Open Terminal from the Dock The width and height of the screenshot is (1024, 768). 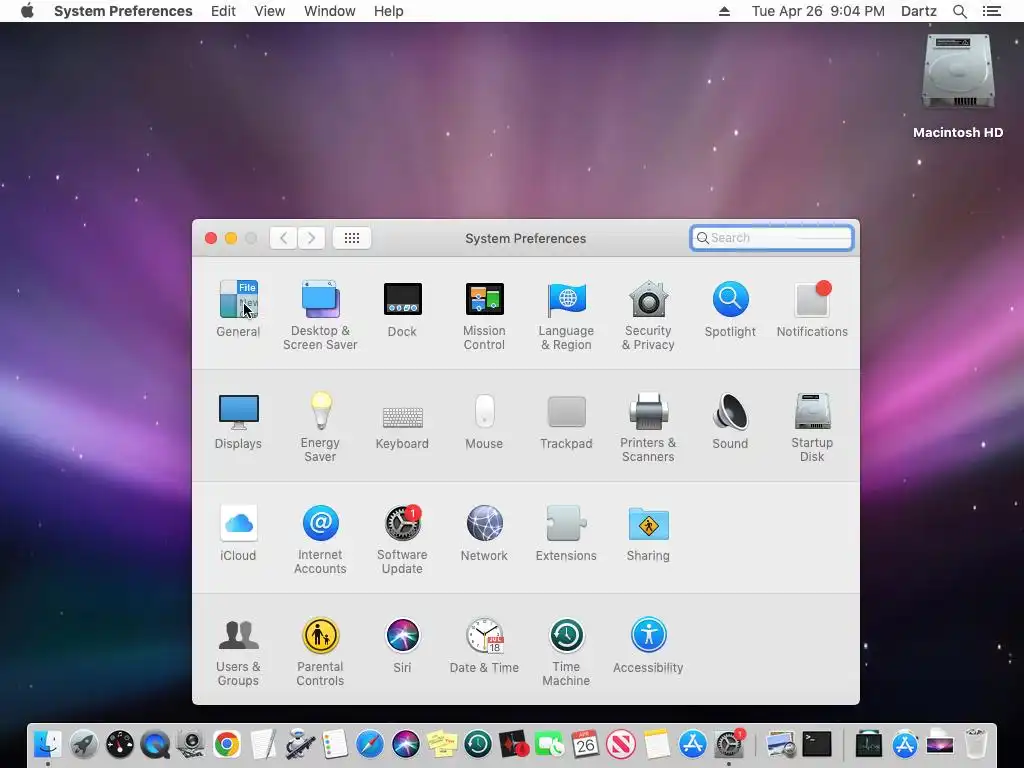point(817,744)
